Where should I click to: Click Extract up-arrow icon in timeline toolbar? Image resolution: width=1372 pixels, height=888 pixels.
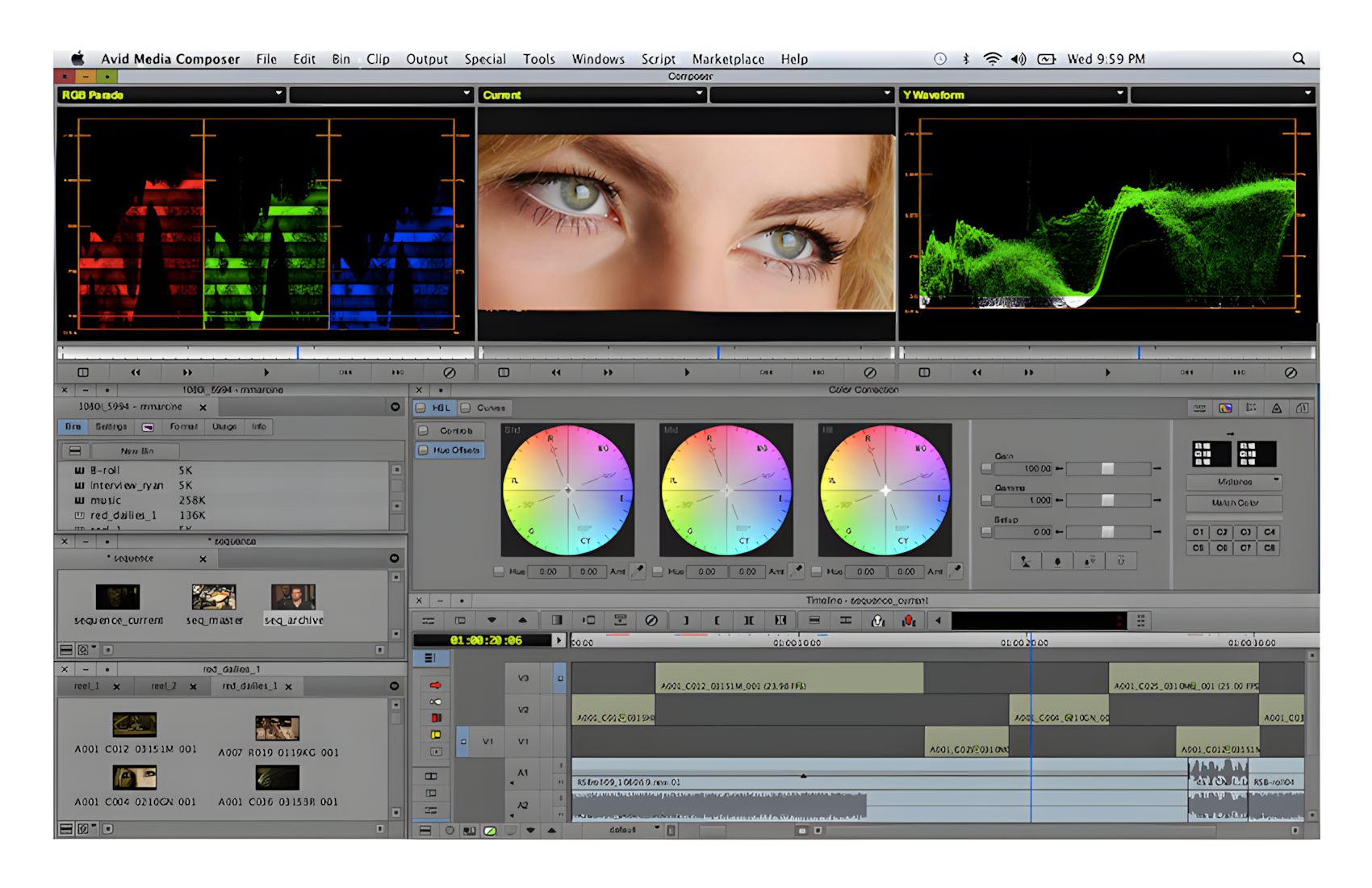point(523,620)
